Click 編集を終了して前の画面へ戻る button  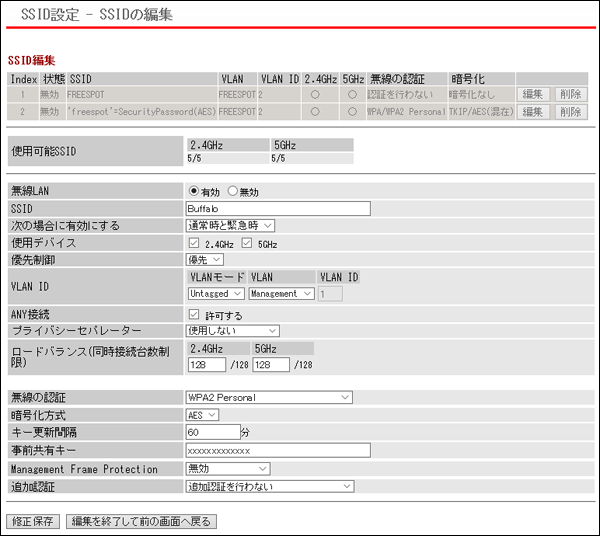[x=141, y=521]
